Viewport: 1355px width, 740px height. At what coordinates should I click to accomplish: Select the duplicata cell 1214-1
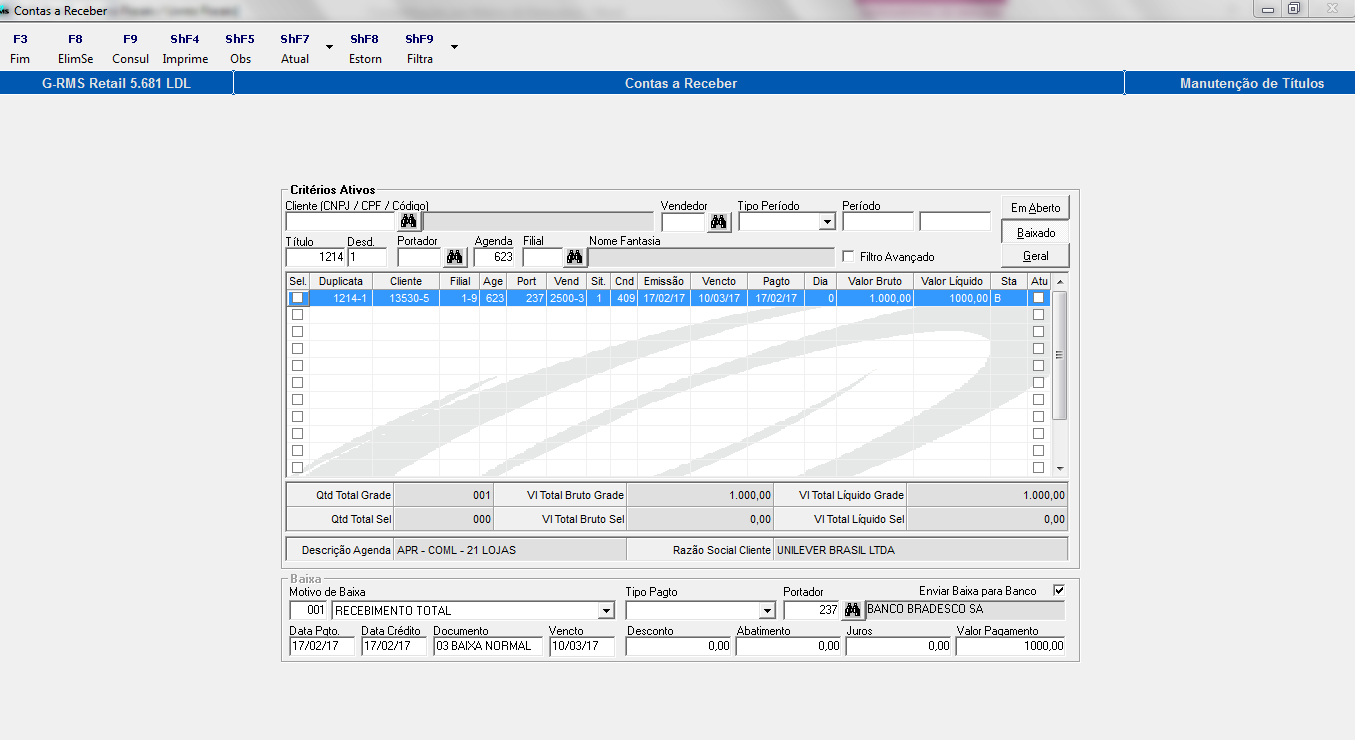point(340,298)
